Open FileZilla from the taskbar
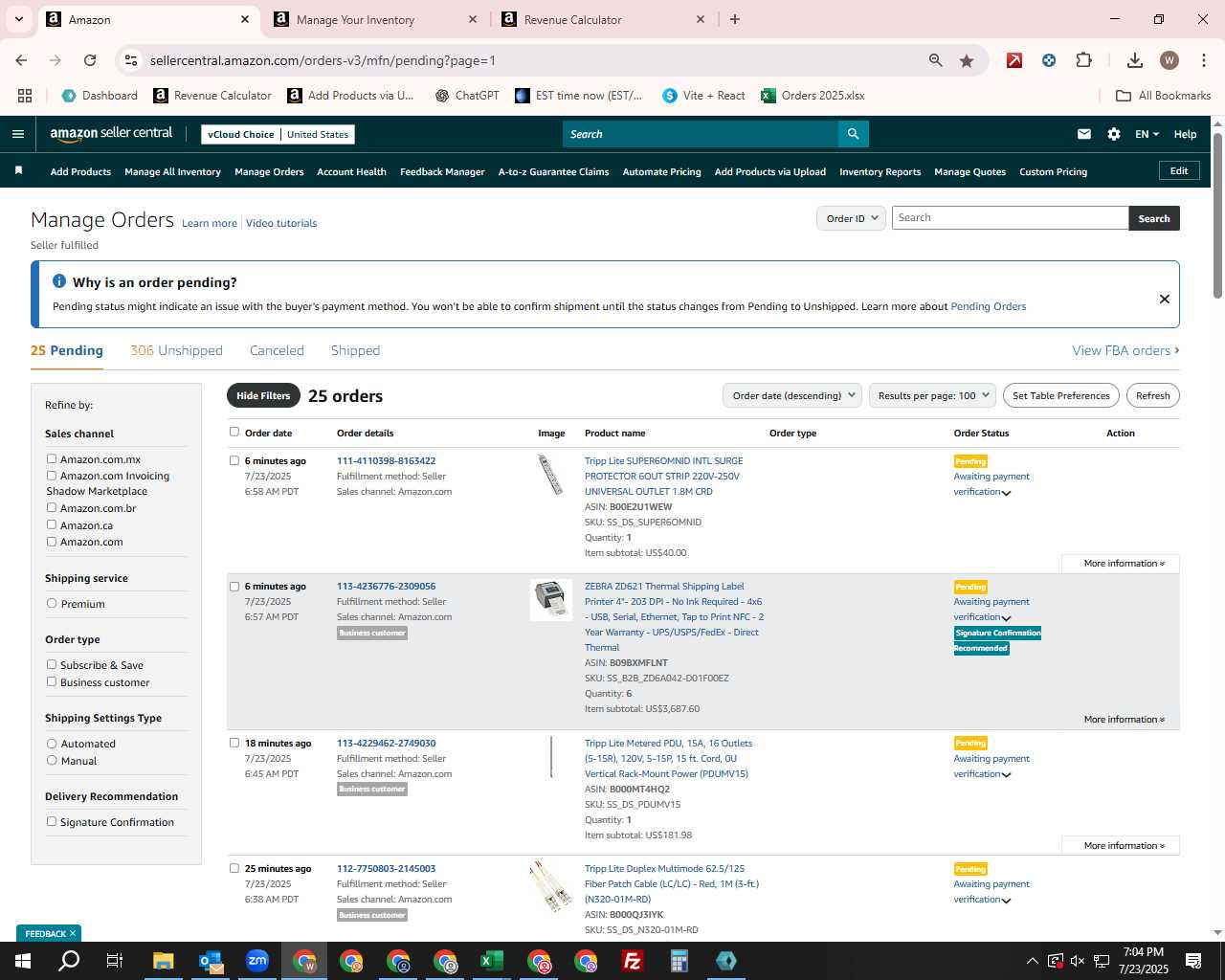 [x=633, y=961]
